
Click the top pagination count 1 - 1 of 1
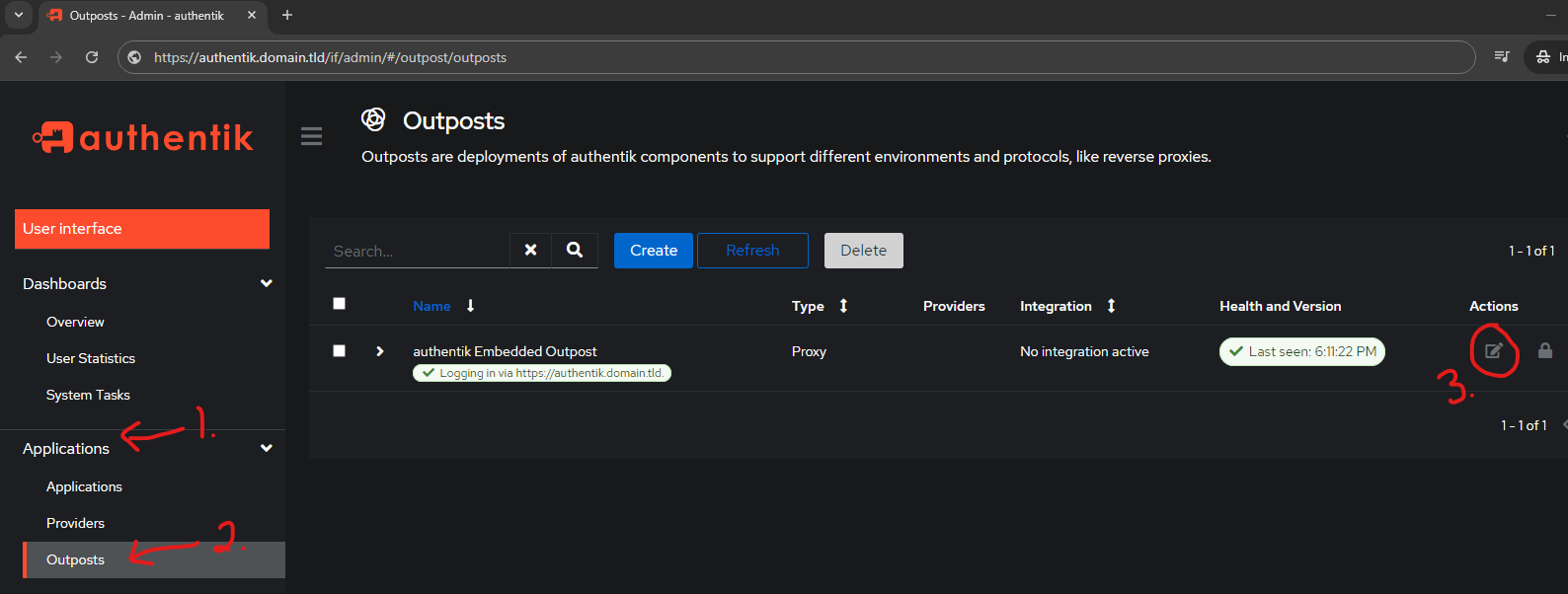tap(1531, 251)
